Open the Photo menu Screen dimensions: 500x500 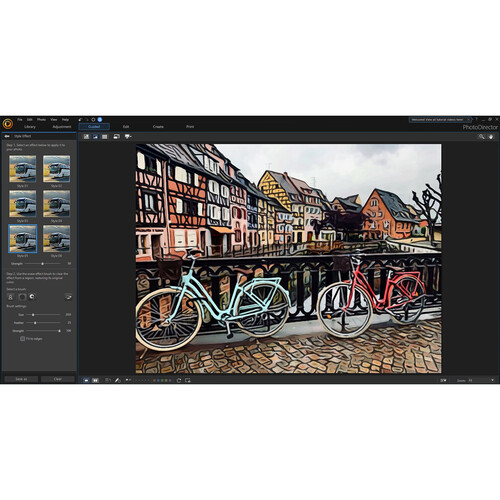41,119
